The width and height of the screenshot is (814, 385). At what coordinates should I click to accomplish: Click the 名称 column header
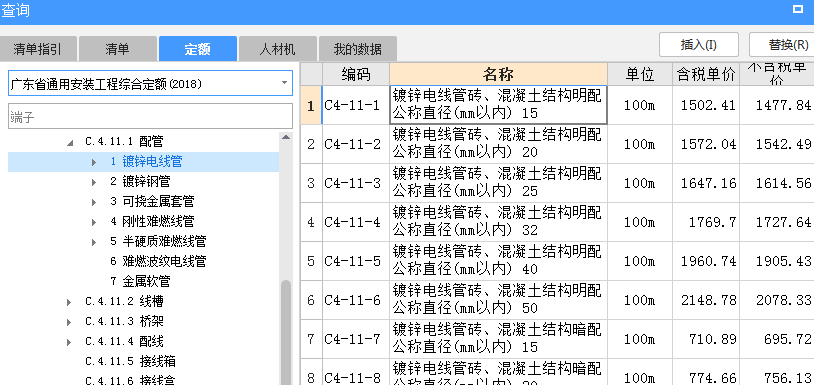498,74
